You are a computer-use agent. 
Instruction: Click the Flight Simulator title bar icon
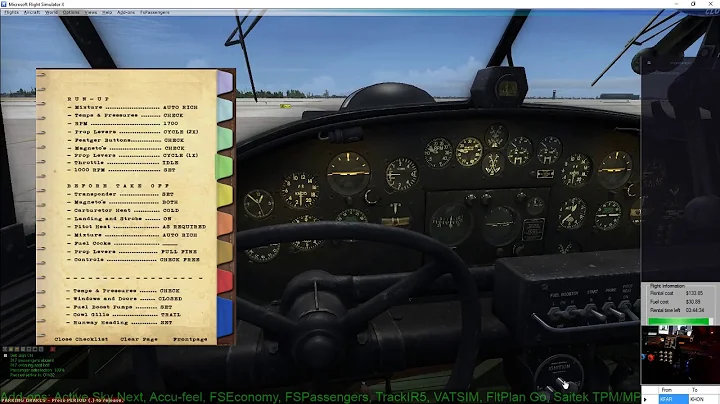(4, 4)
